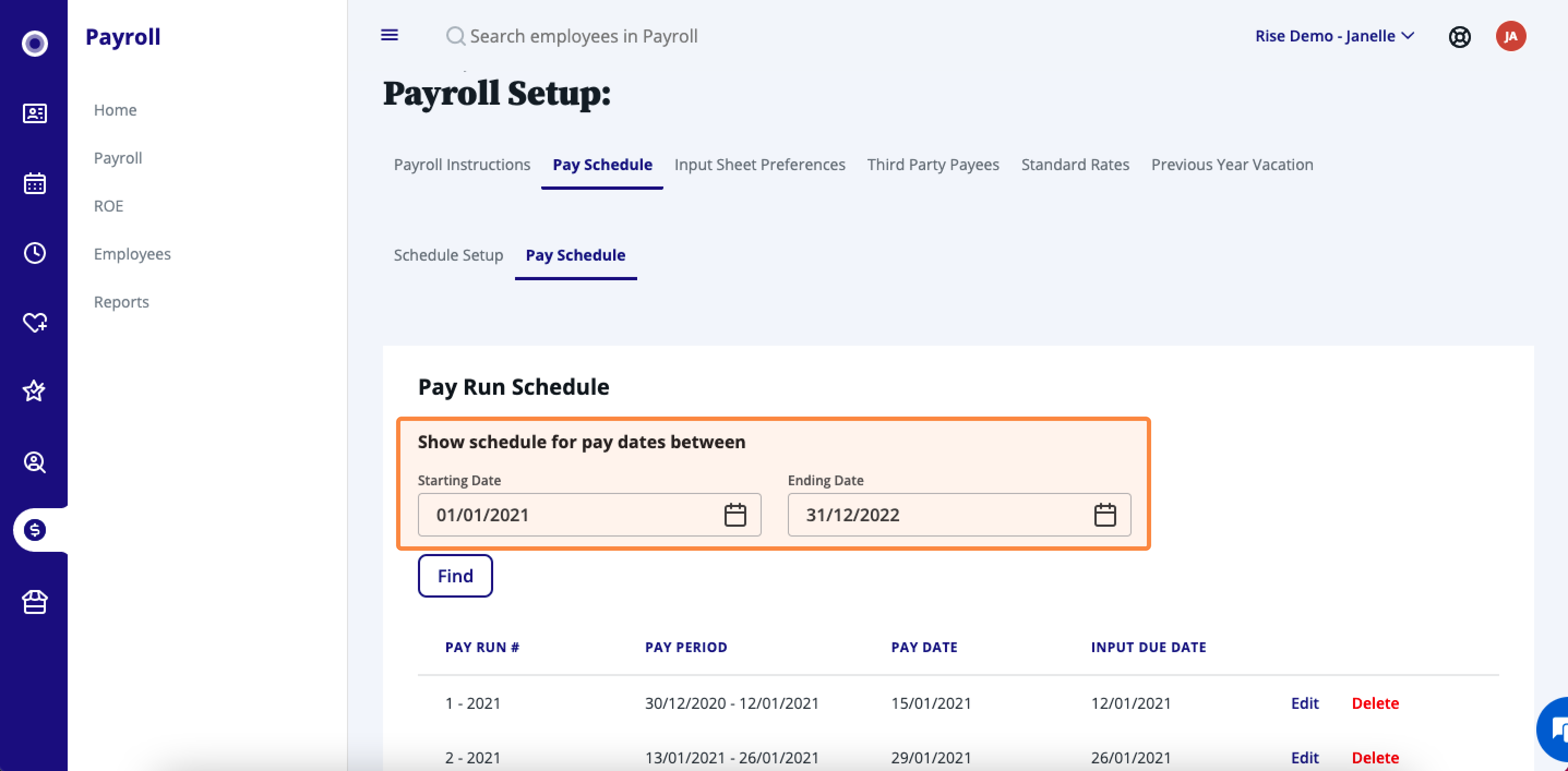The height and width of the screenshot is (771, 1568).
Task: Expand the Rise Demo - Janelle dropdown
Action: (1334, 36)
